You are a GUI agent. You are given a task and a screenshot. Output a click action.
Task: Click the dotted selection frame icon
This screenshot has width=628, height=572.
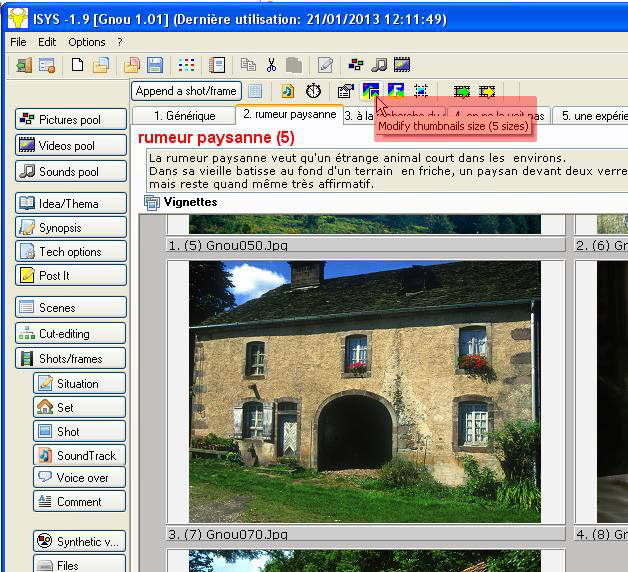coord(421,91)
